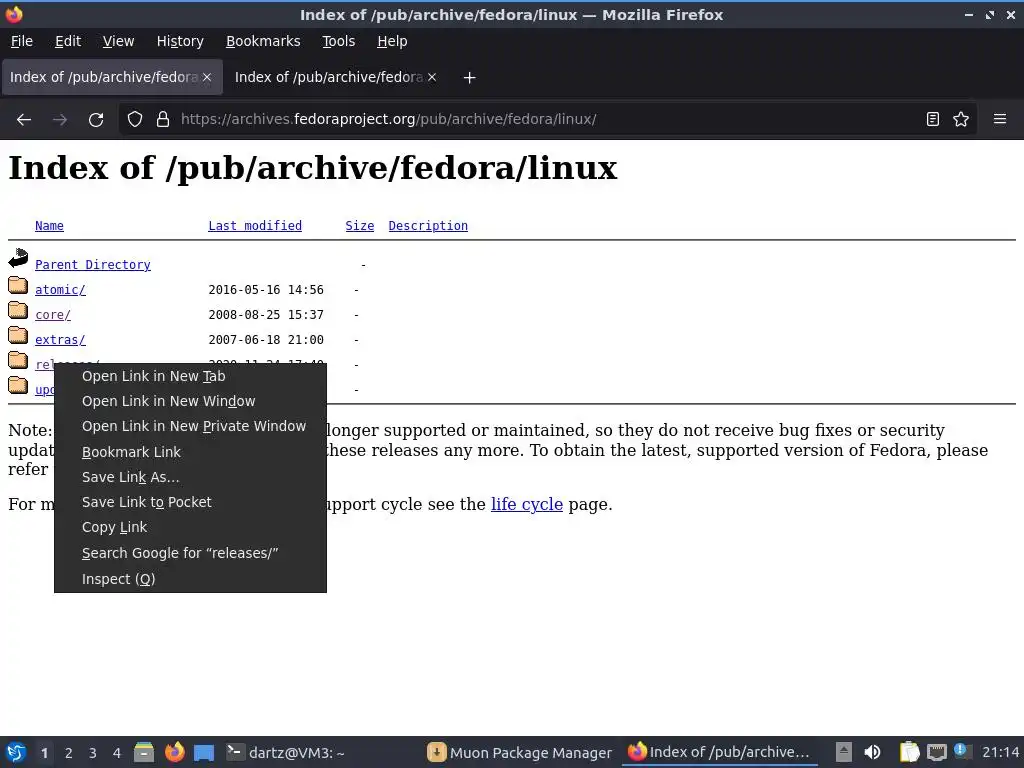The image size is (1024, 768).
Task: Open the update notifier tray icon
Action: [962, 751]
